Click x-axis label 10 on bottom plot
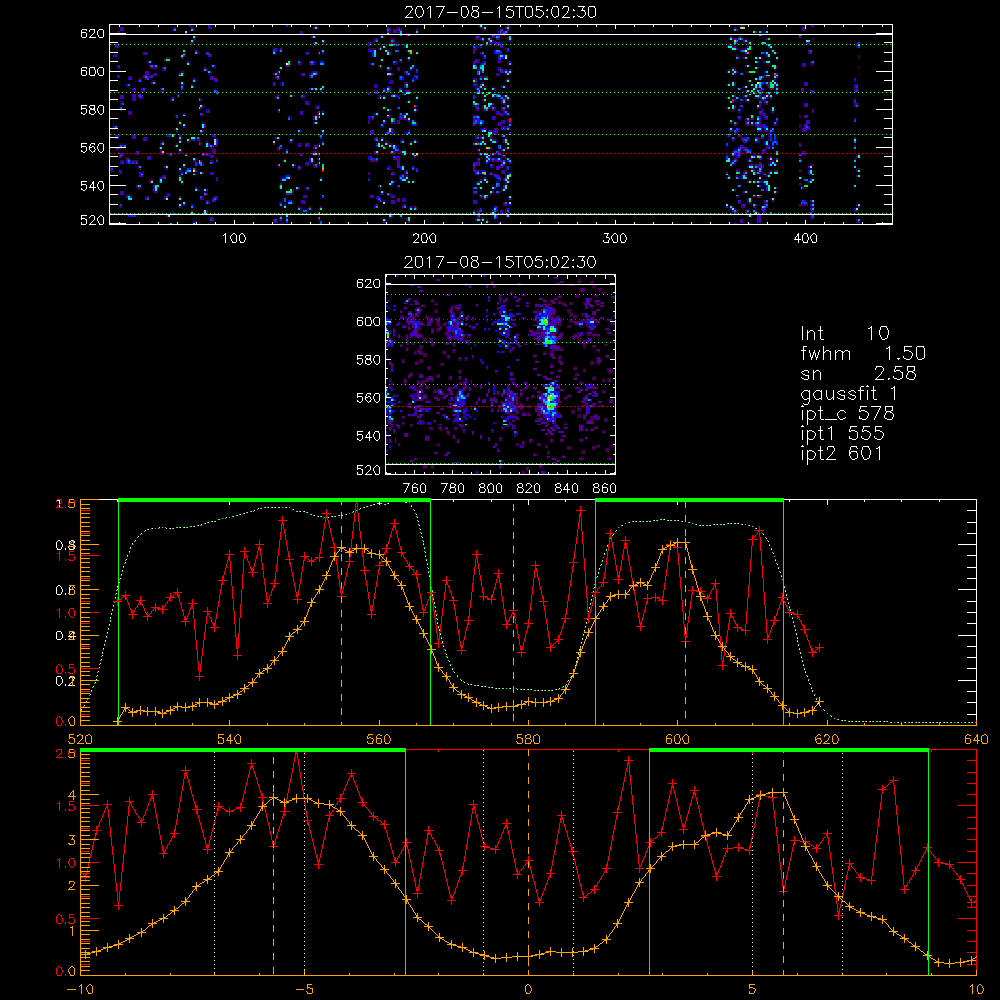The image size is (1000, 1000). tap(976, 990)
